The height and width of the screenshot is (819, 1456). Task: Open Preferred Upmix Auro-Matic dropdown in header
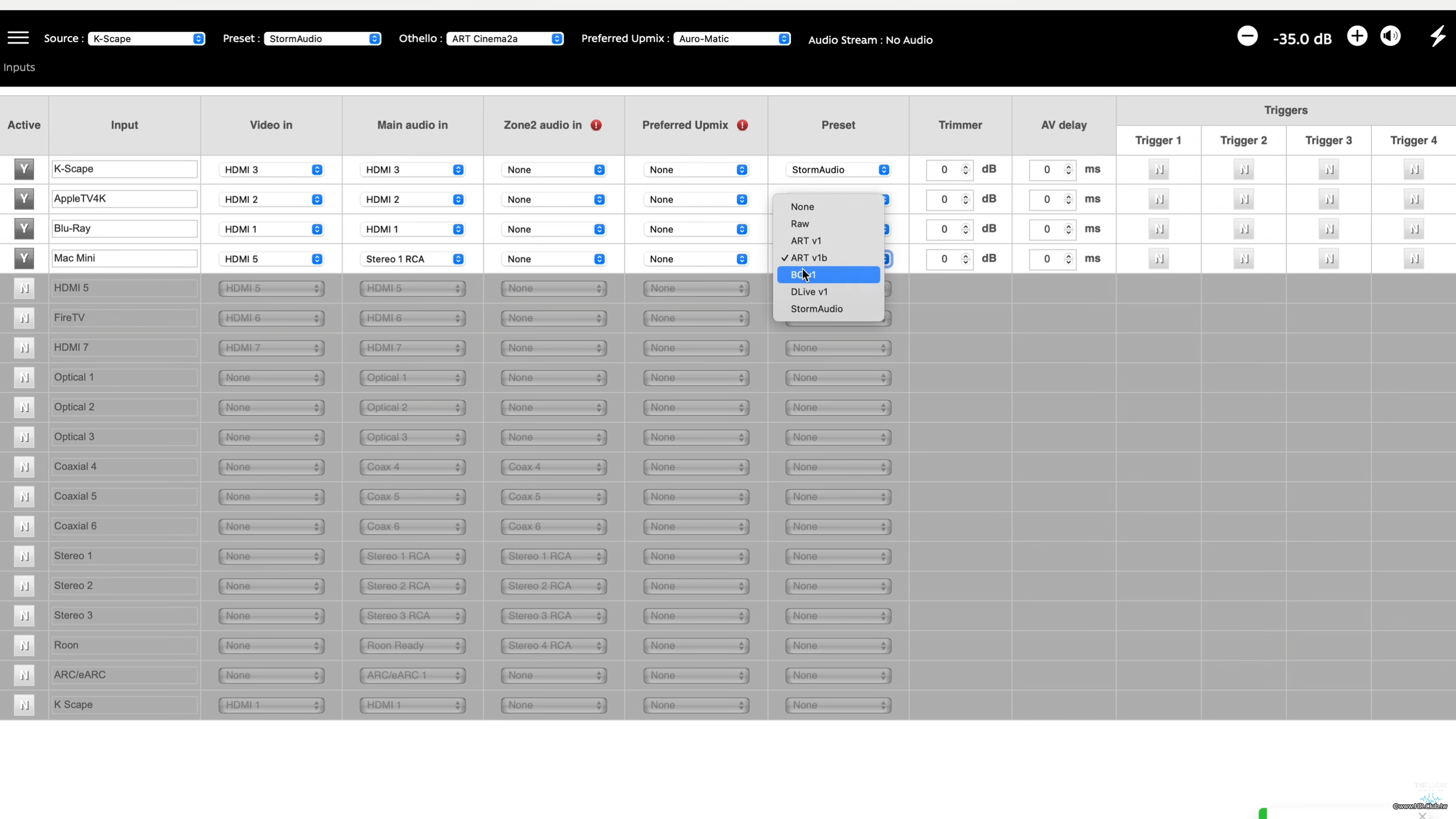pos(732,39)
